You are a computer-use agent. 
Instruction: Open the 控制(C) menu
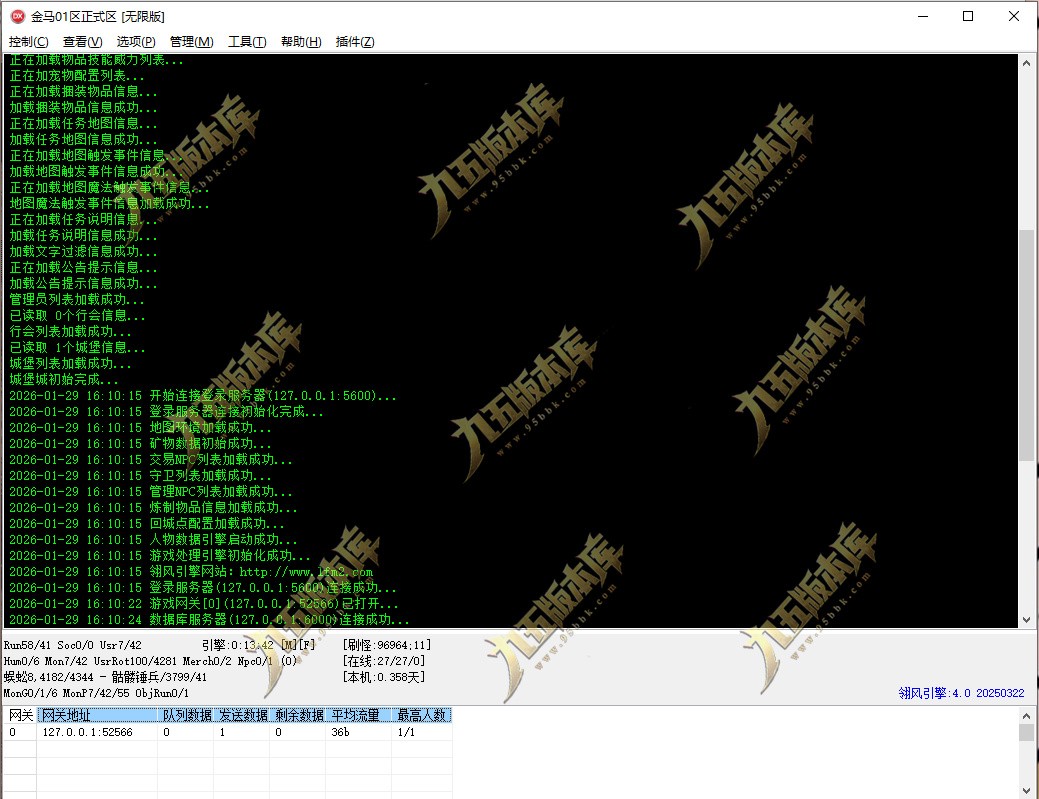28,42
